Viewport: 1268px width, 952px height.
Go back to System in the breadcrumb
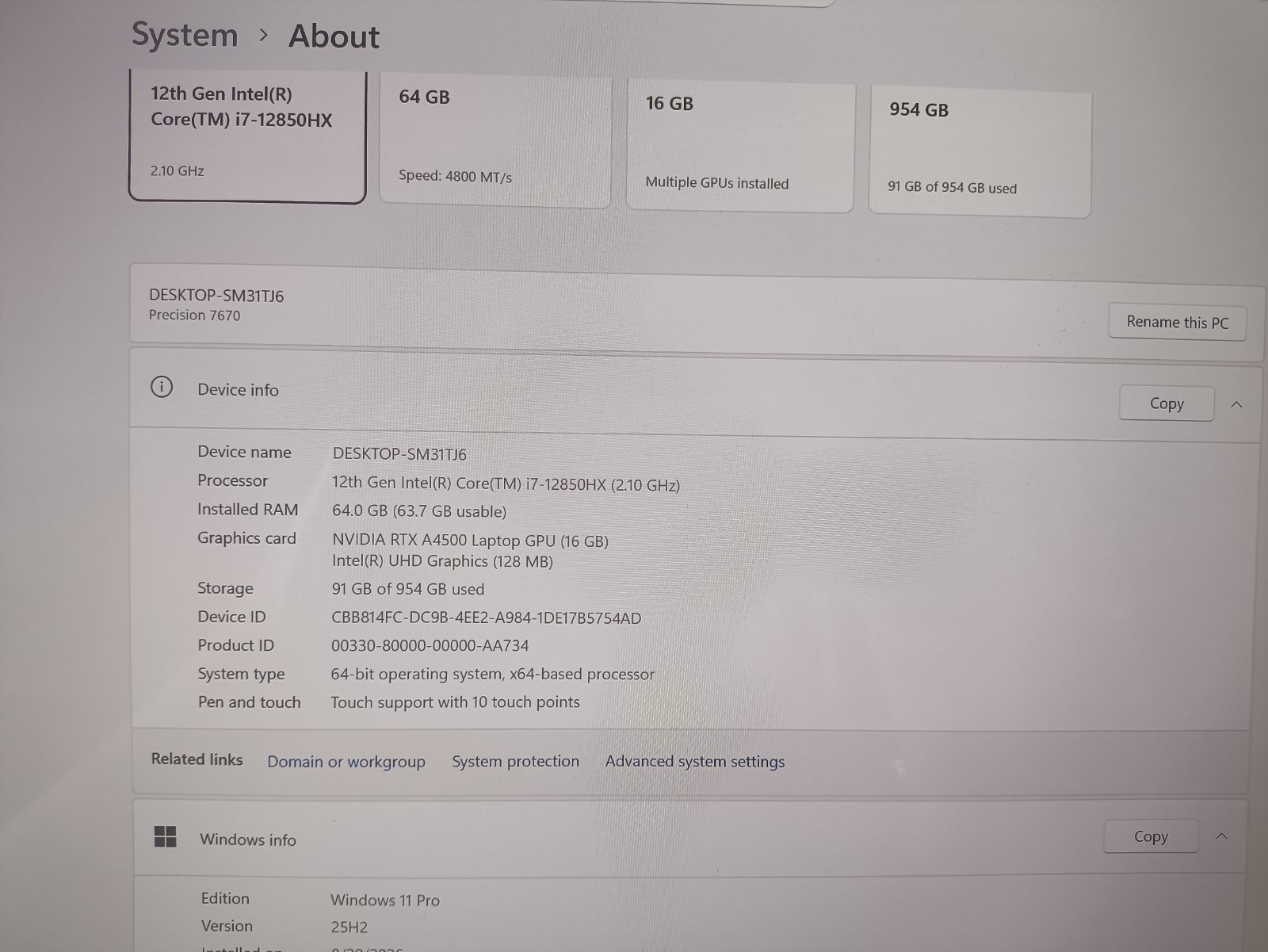point(185,35)
